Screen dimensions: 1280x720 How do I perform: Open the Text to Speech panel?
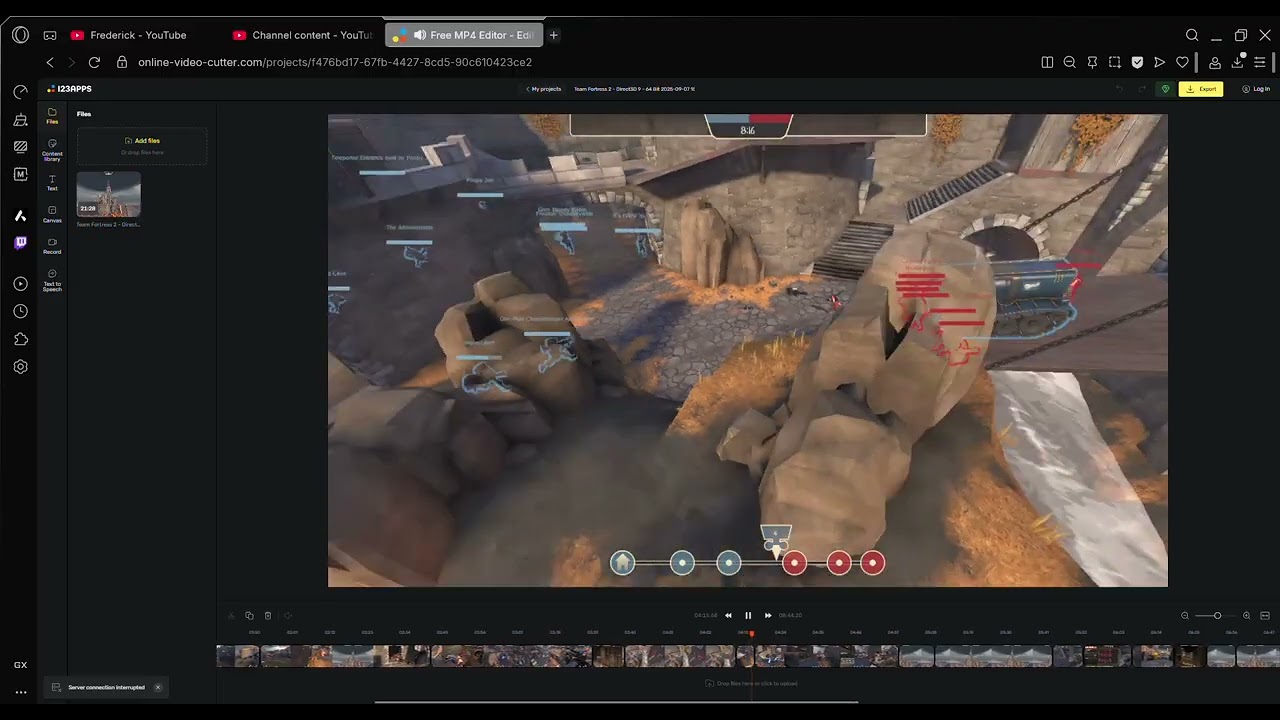[52, 280]
